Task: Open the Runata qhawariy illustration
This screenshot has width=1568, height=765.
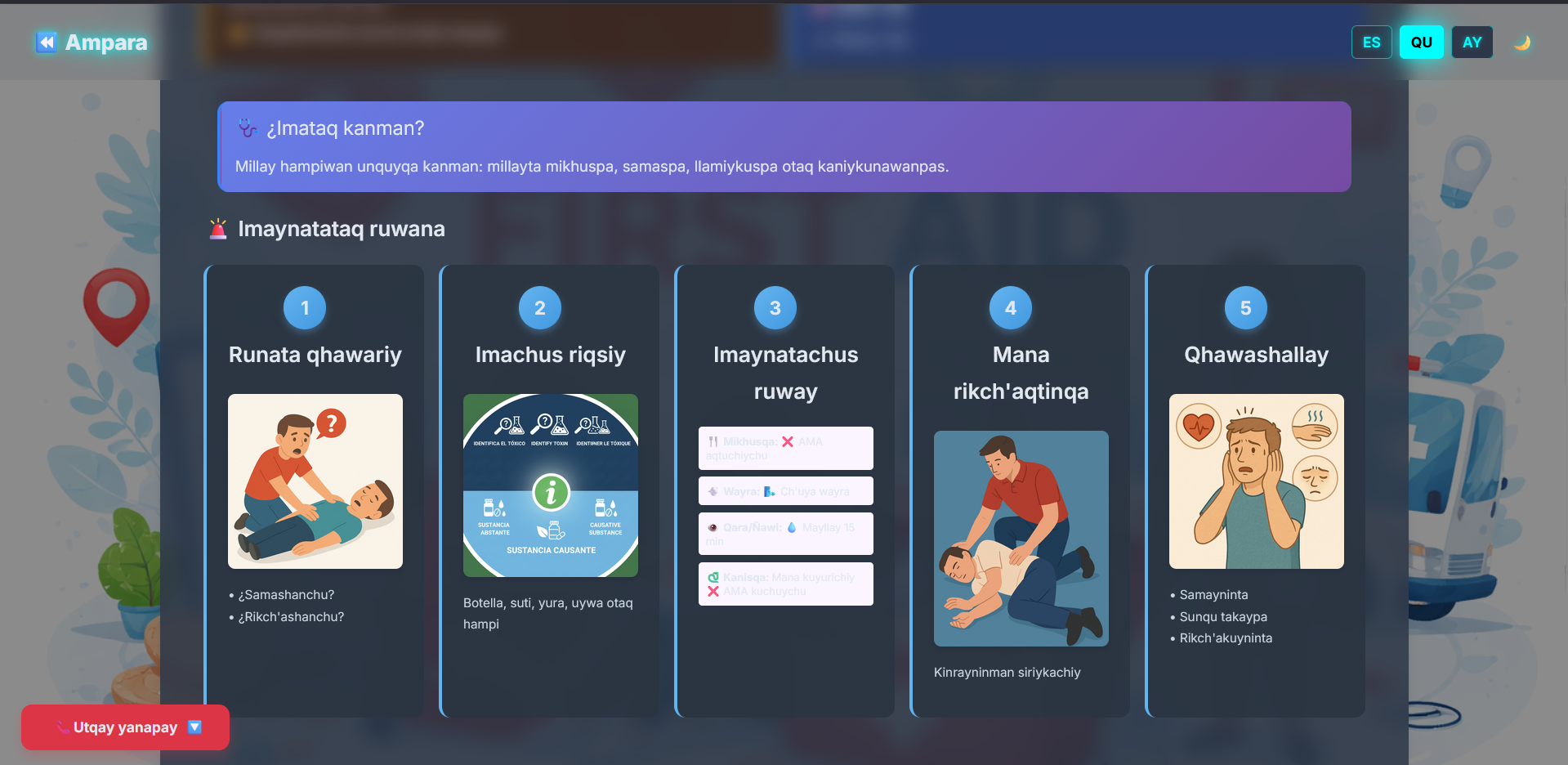Action: click(x=315, y=481)
